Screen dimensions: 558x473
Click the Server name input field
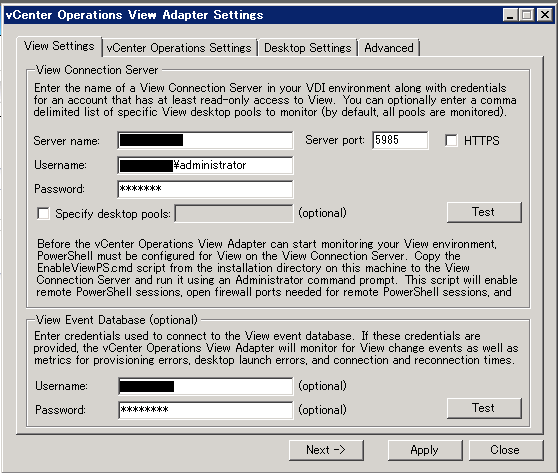[x=205, y=140]
